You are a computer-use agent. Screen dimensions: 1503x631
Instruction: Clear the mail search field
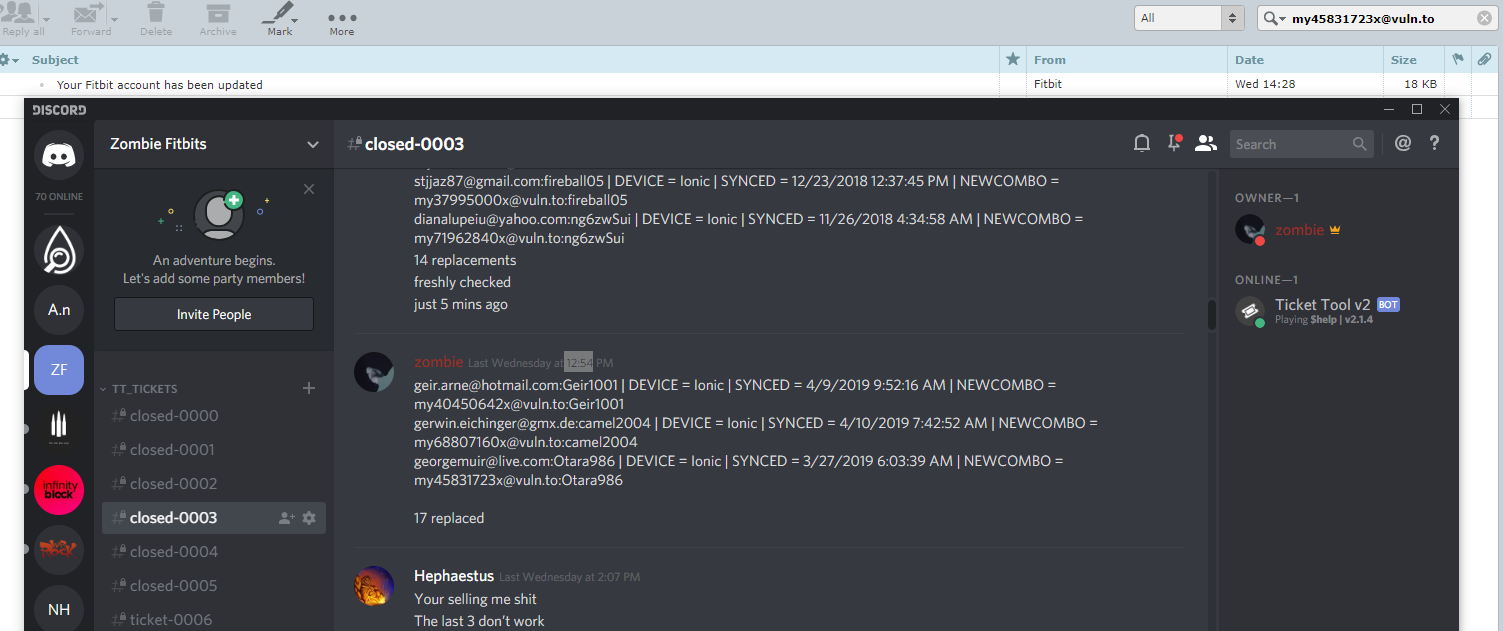1484,18
